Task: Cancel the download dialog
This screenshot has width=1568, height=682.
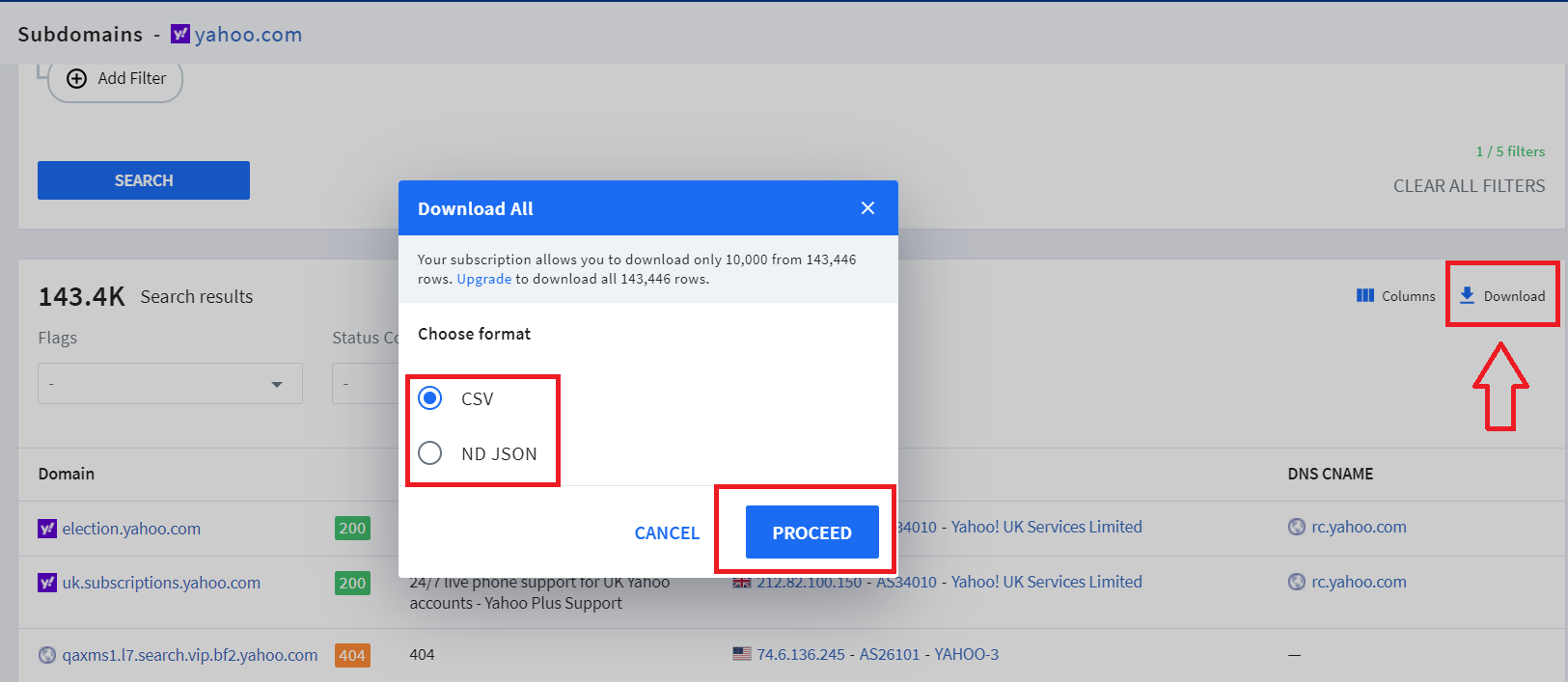Action: click(667, 532)
